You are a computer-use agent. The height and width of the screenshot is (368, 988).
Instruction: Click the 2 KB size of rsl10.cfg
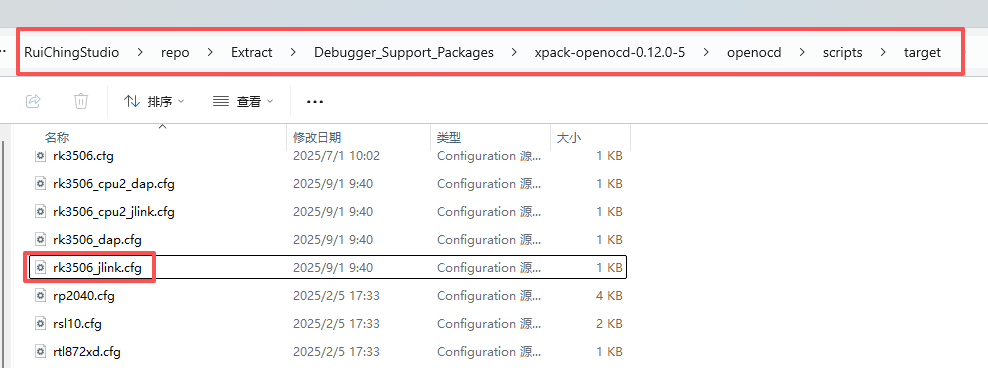609,324
